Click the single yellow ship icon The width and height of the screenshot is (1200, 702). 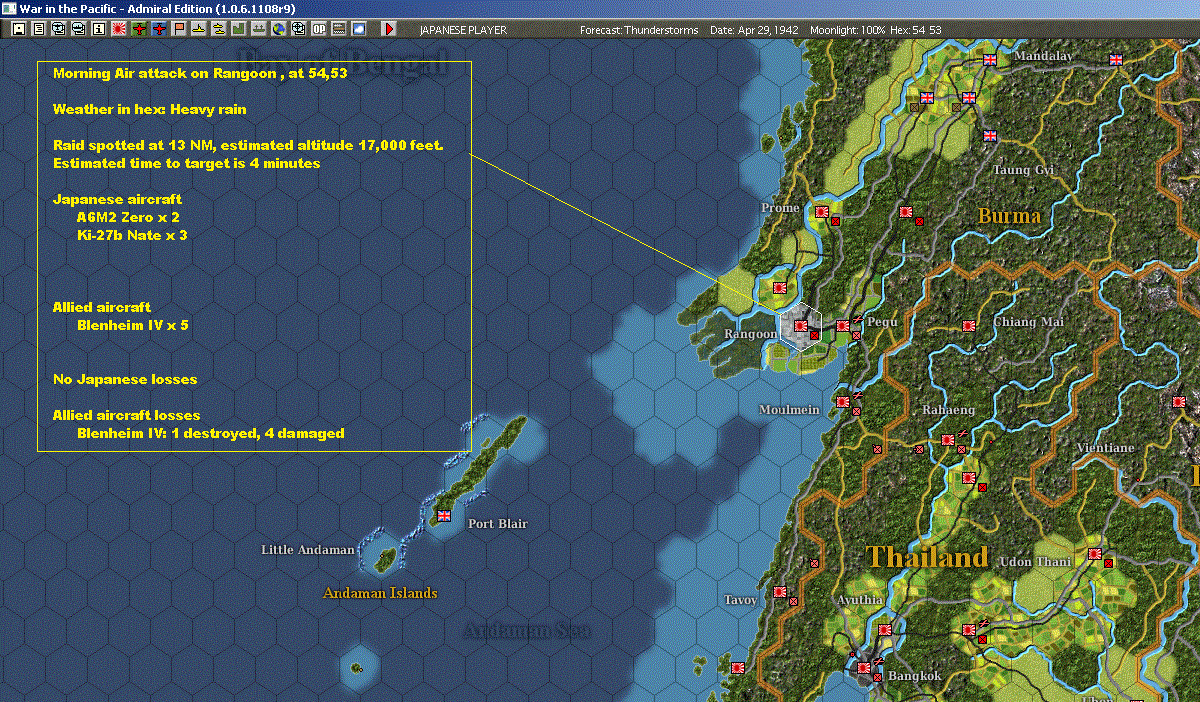[x=198, y=29]
